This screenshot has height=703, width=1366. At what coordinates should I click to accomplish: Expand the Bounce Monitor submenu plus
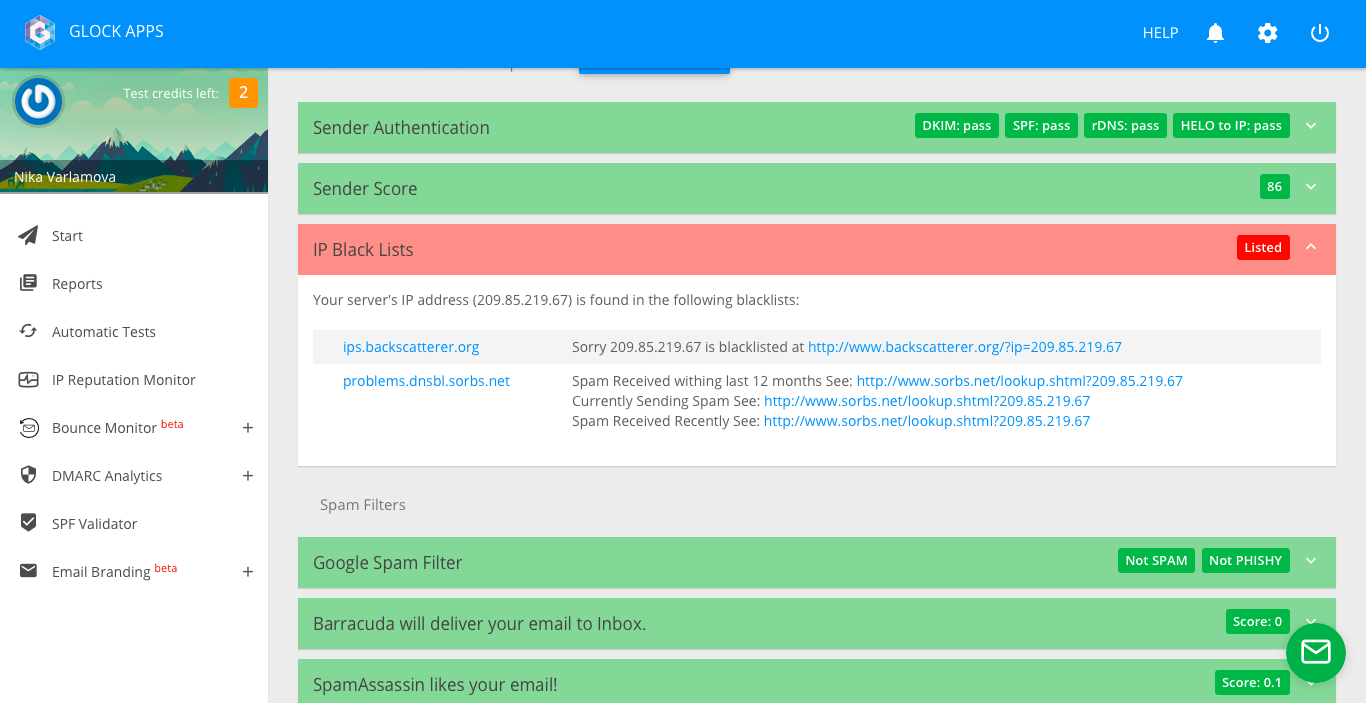coord(248,428)
